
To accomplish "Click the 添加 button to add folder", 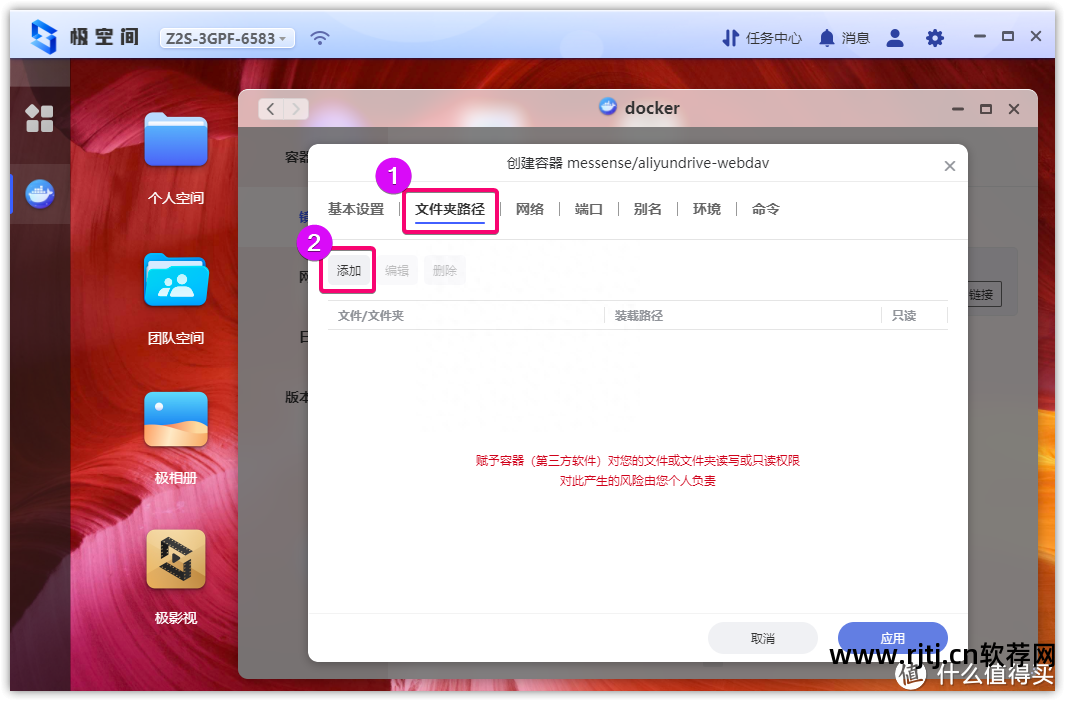I will click(x=348, y=270).
